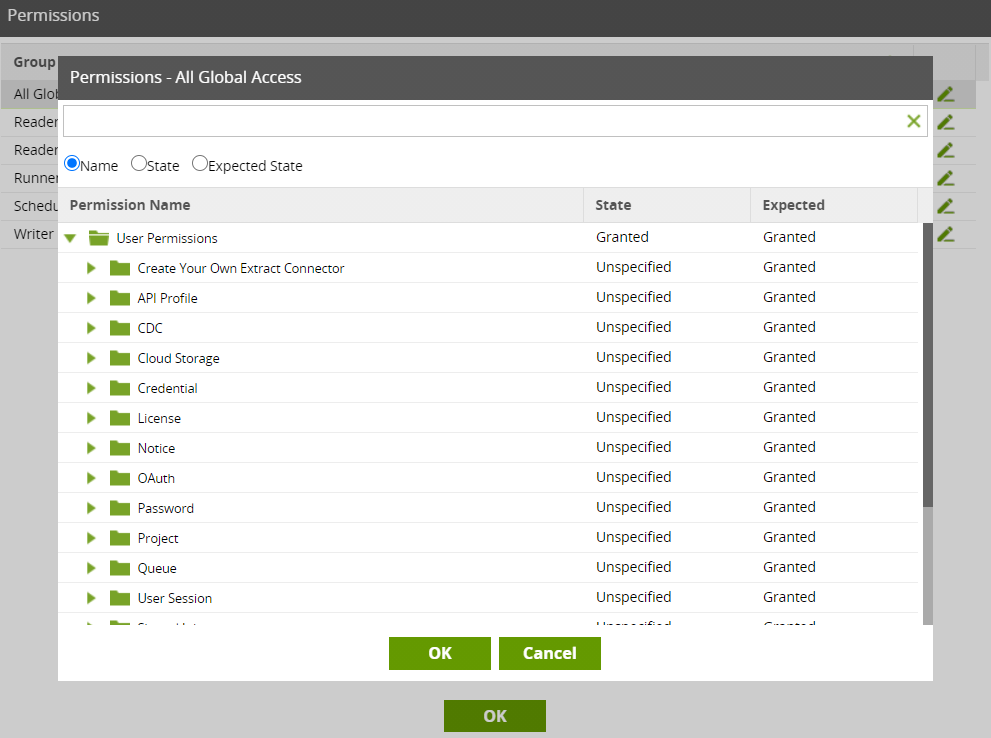Expand the Project node
This screenshot has height=738, width=991.
(x=91, y=538)
